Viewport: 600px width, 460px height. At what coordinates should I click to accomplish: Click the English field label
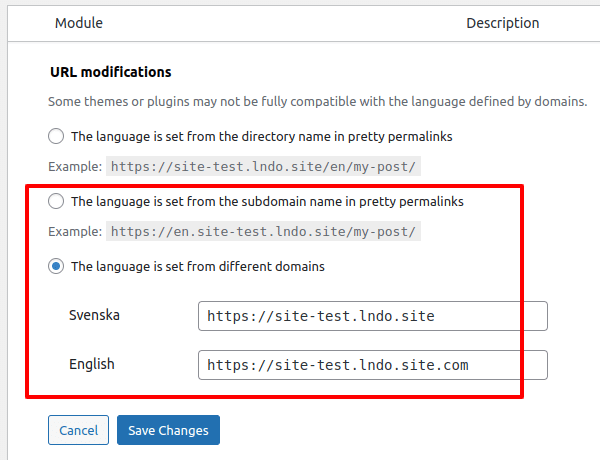(x=92, y=364)
